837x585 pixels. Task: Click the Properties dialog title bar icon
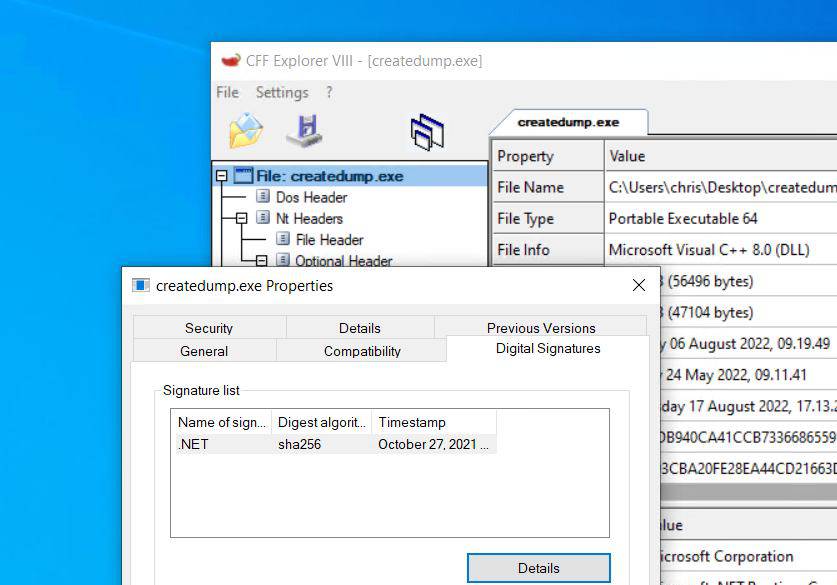pyautogui.click(x=141, y=286)
